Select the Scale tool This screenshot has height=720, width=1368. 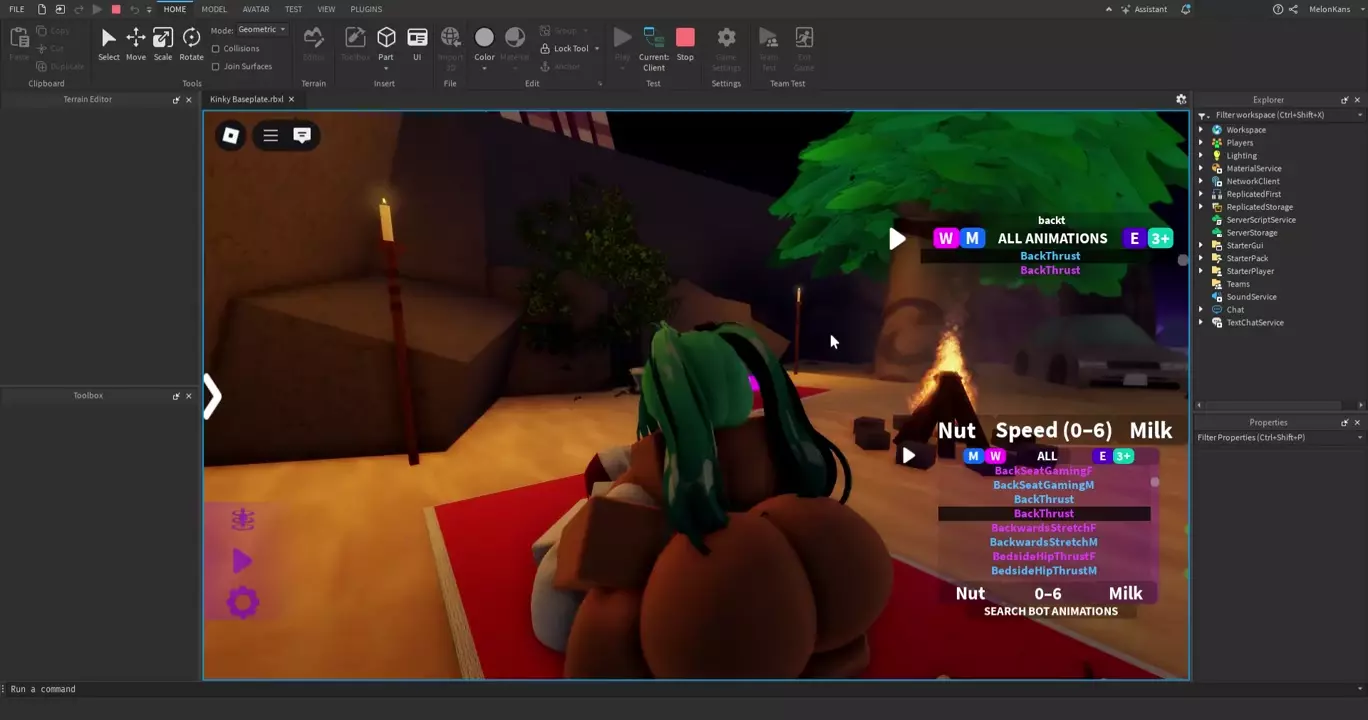(162, 44)
